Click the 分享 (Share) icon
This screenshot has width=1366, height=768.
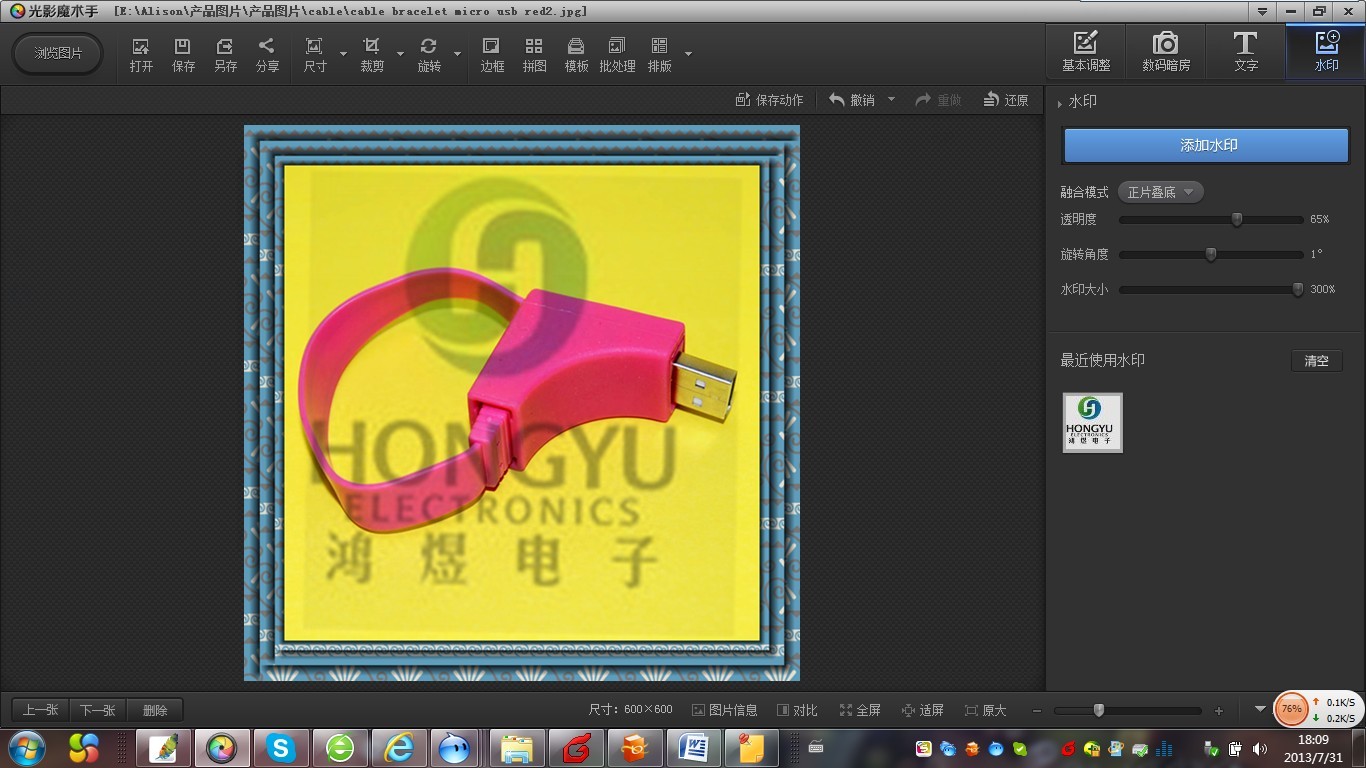pyautogui.click(x=267, y=55)
